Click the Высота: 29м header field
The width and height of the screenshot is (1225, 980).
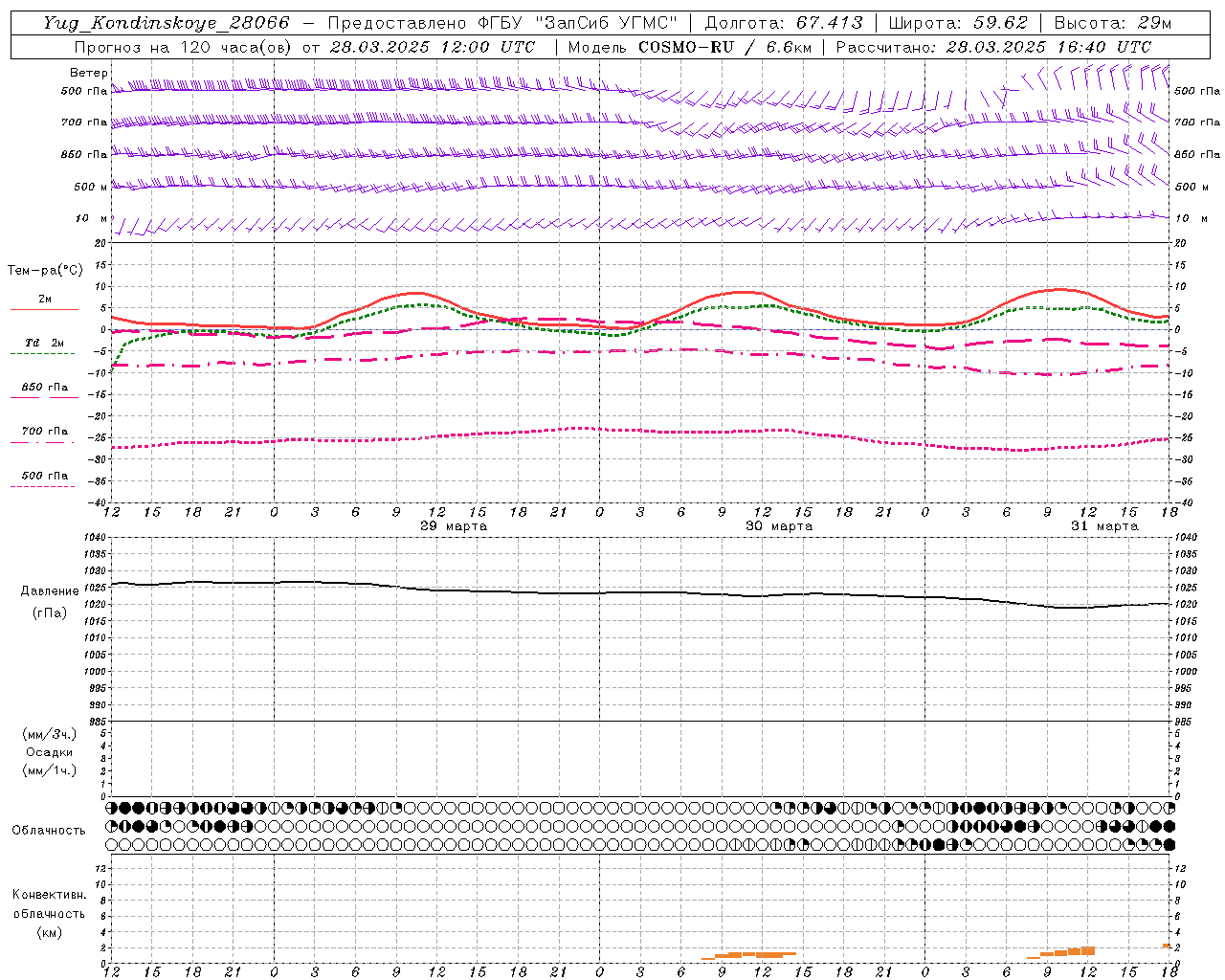pos(1113,23)
